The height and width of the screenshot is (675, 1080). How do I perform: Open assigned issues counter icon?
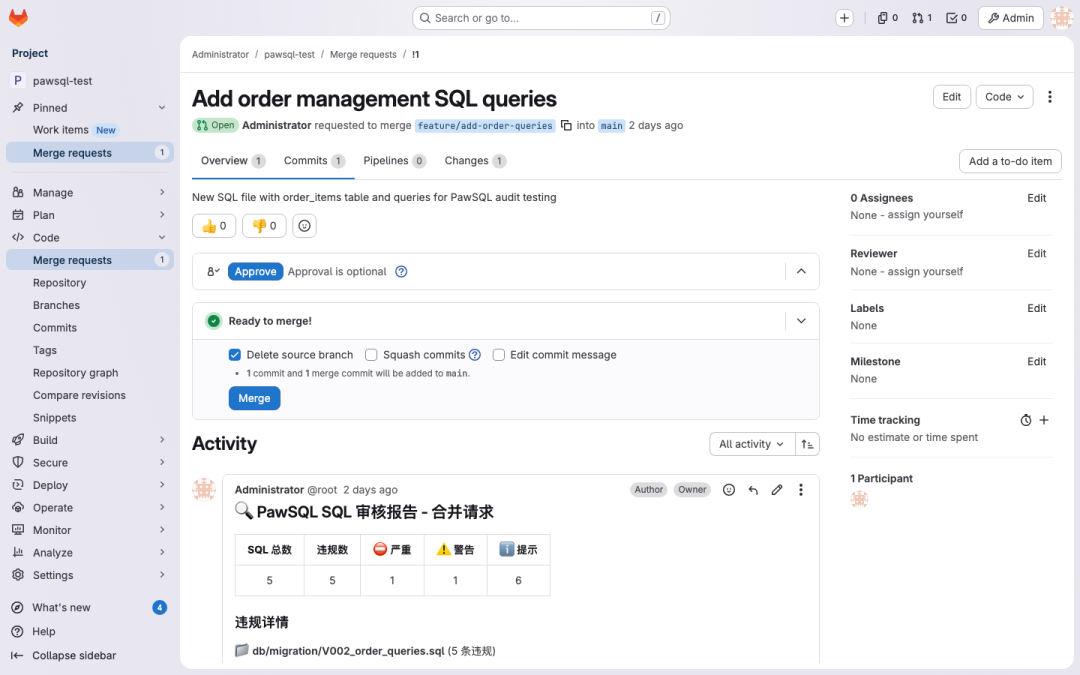tap(888, 19)
